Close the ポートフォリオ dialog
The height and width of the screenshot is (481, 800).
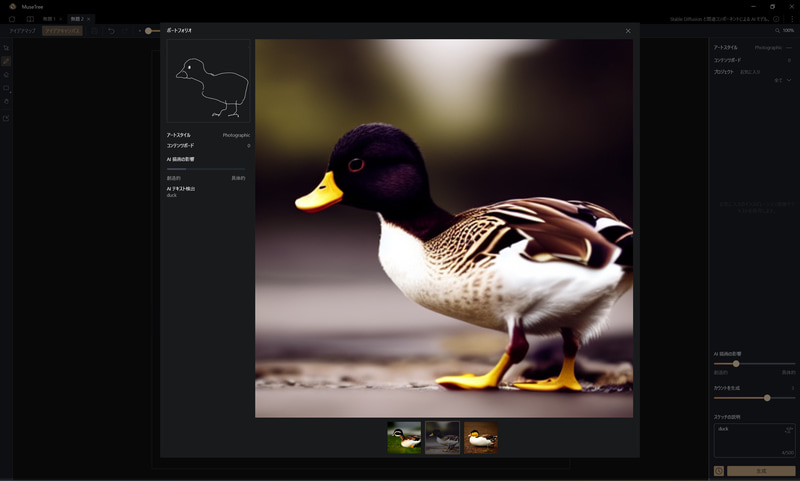coord(628,31)
